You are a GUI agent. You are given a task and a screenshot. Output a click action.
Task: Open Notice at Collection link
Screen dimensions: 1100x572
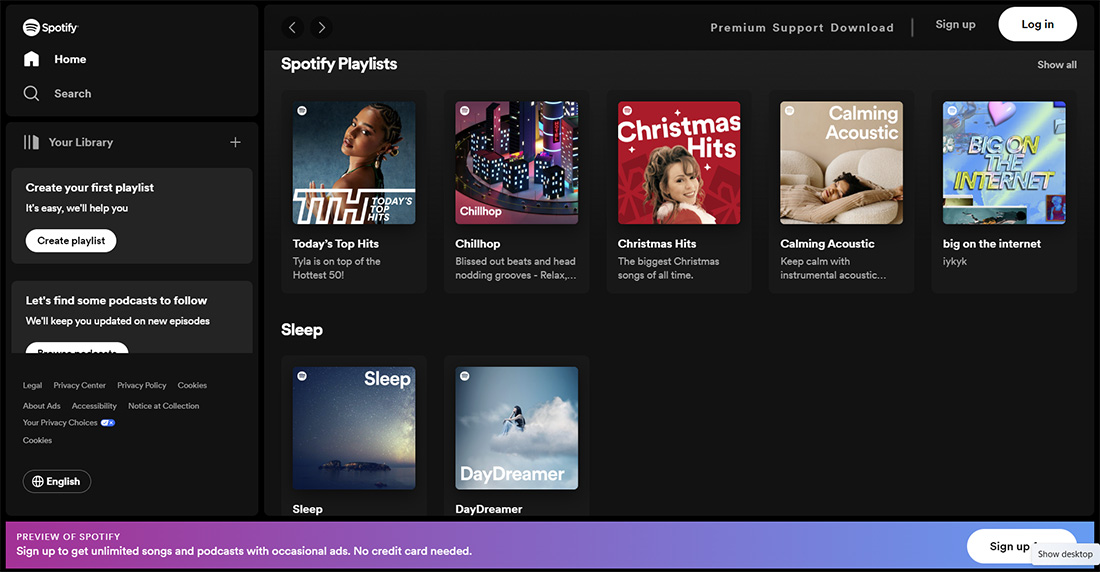(x=163, y=406)
